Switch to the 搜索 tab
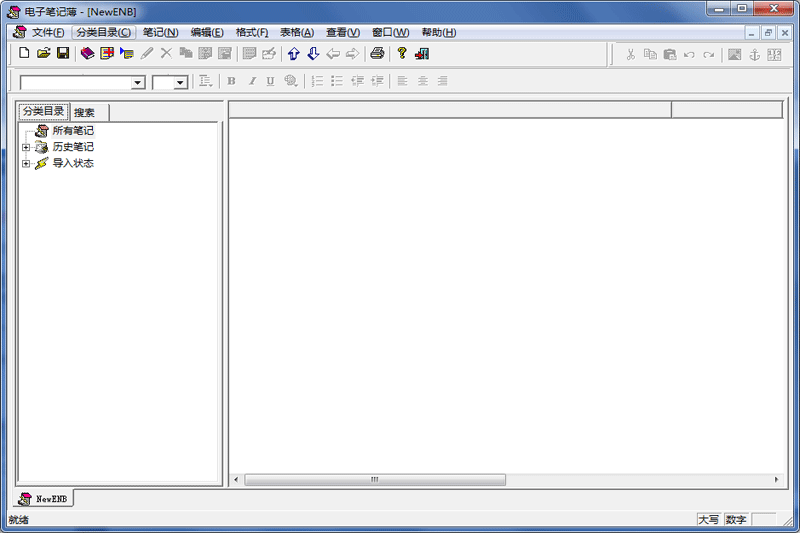800x533 pixels. click(x=89, y=113)
